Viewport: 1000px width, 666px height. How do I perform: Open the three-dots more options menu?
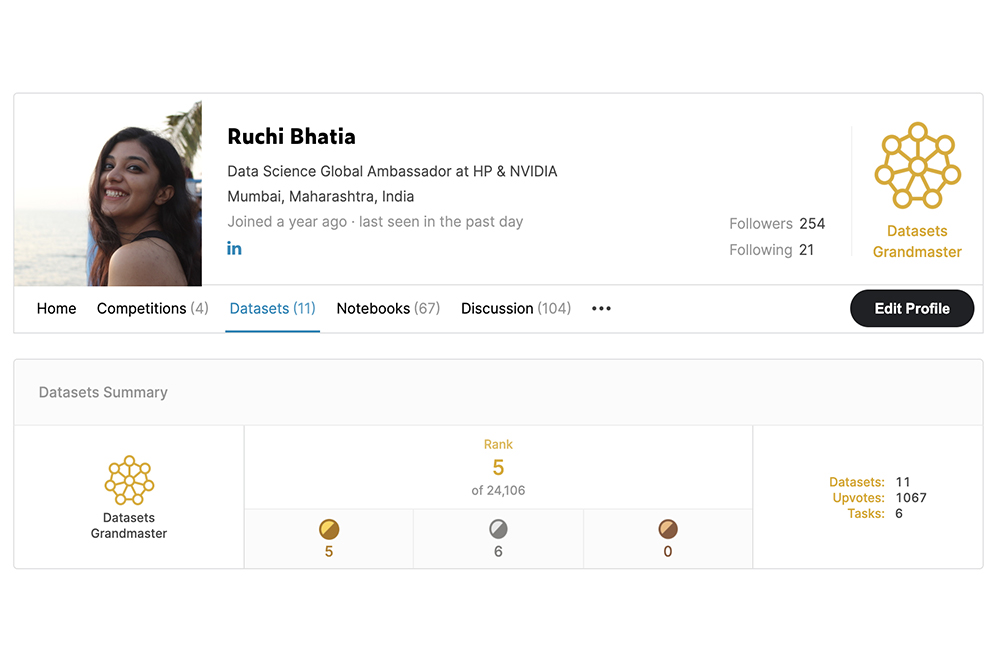601,309
